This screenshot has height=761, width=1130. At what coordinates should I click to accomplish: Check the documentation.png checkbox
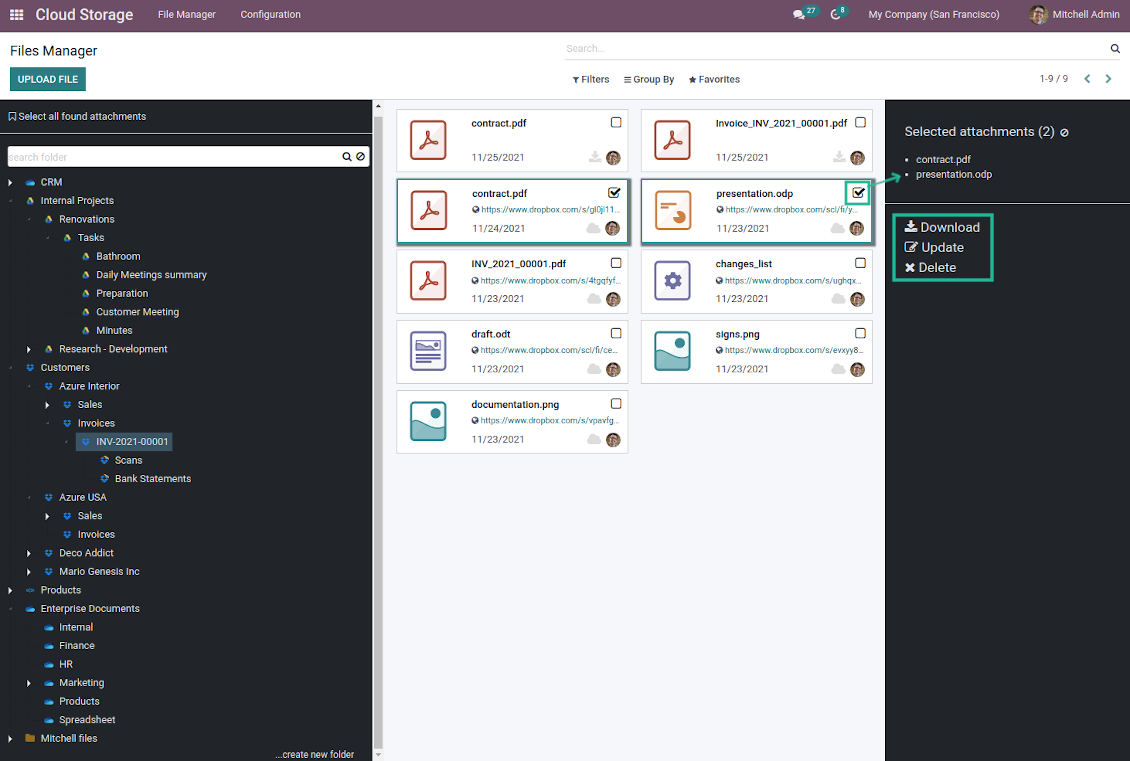615,404
